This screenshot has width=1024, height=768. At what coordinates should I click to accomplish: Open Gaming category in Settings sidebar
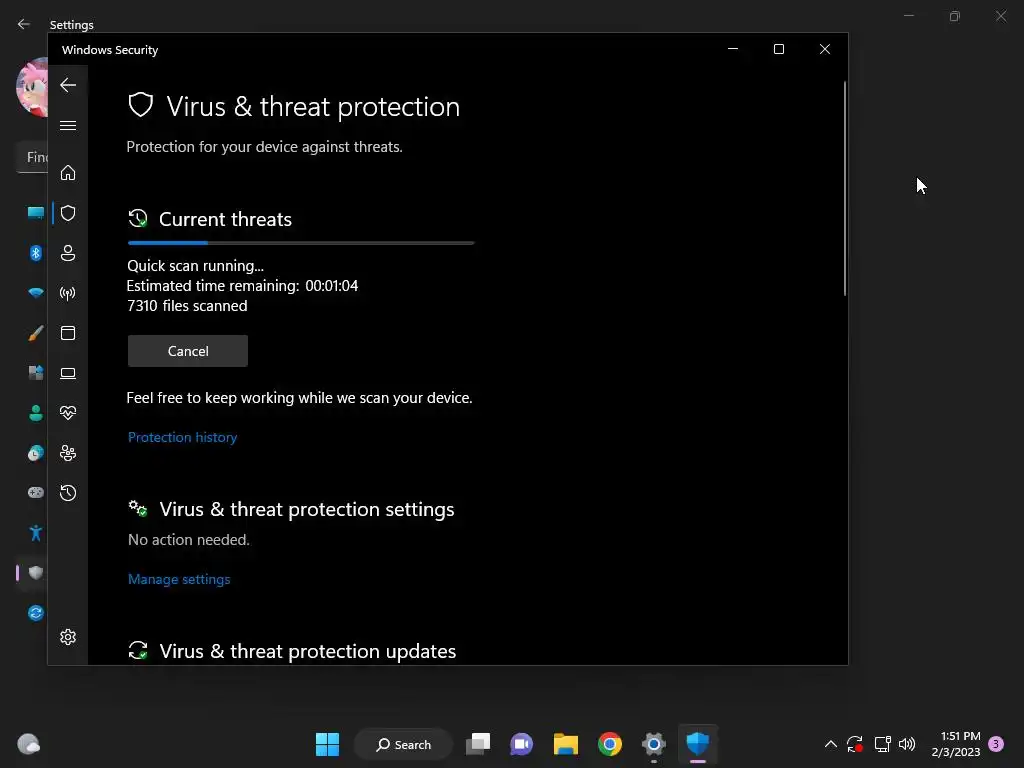point(36,492)
